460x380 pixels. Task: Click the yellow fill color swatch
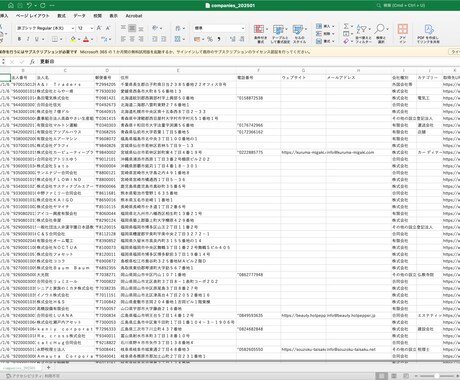(x=73, y=39)
